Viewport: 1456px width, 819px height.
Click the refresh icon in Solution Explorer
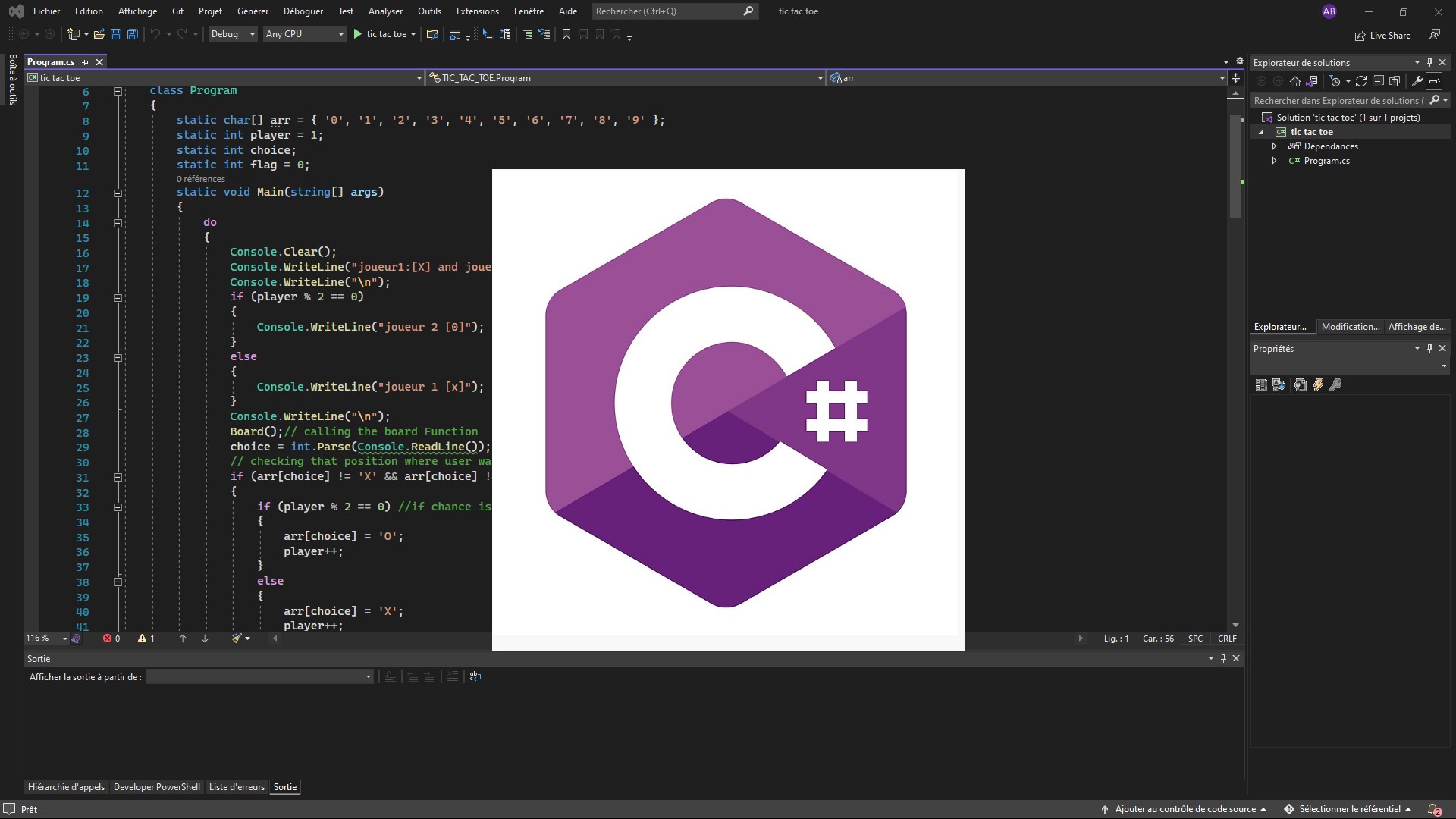tap(1361, 81)
